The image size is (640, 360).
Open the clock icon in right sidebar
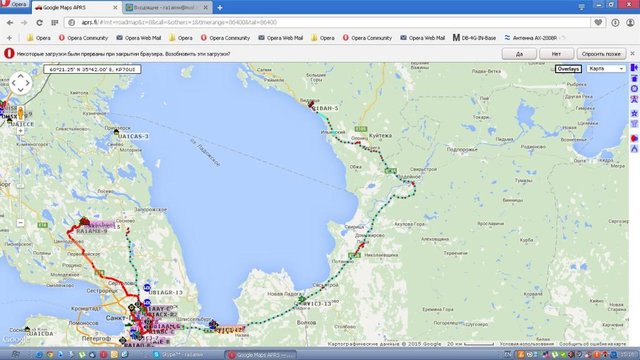[634, 89]
